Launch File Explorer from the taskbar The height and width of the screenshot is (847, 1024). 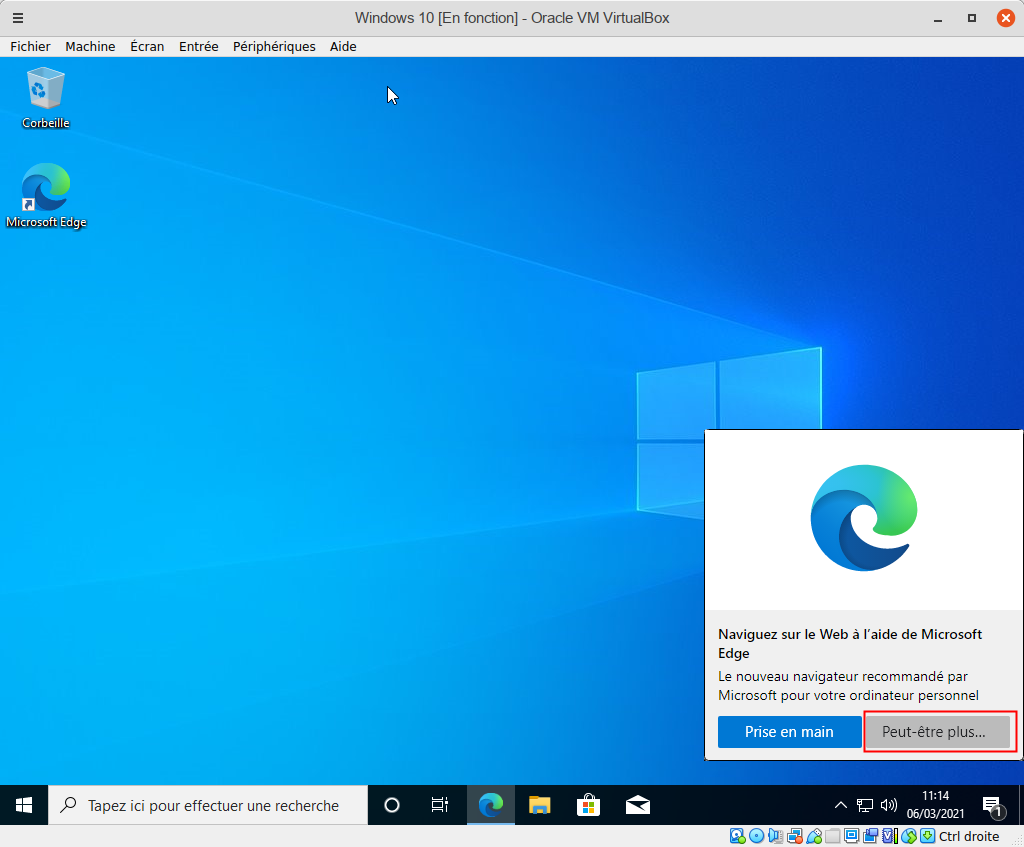[x=540, y=805]
